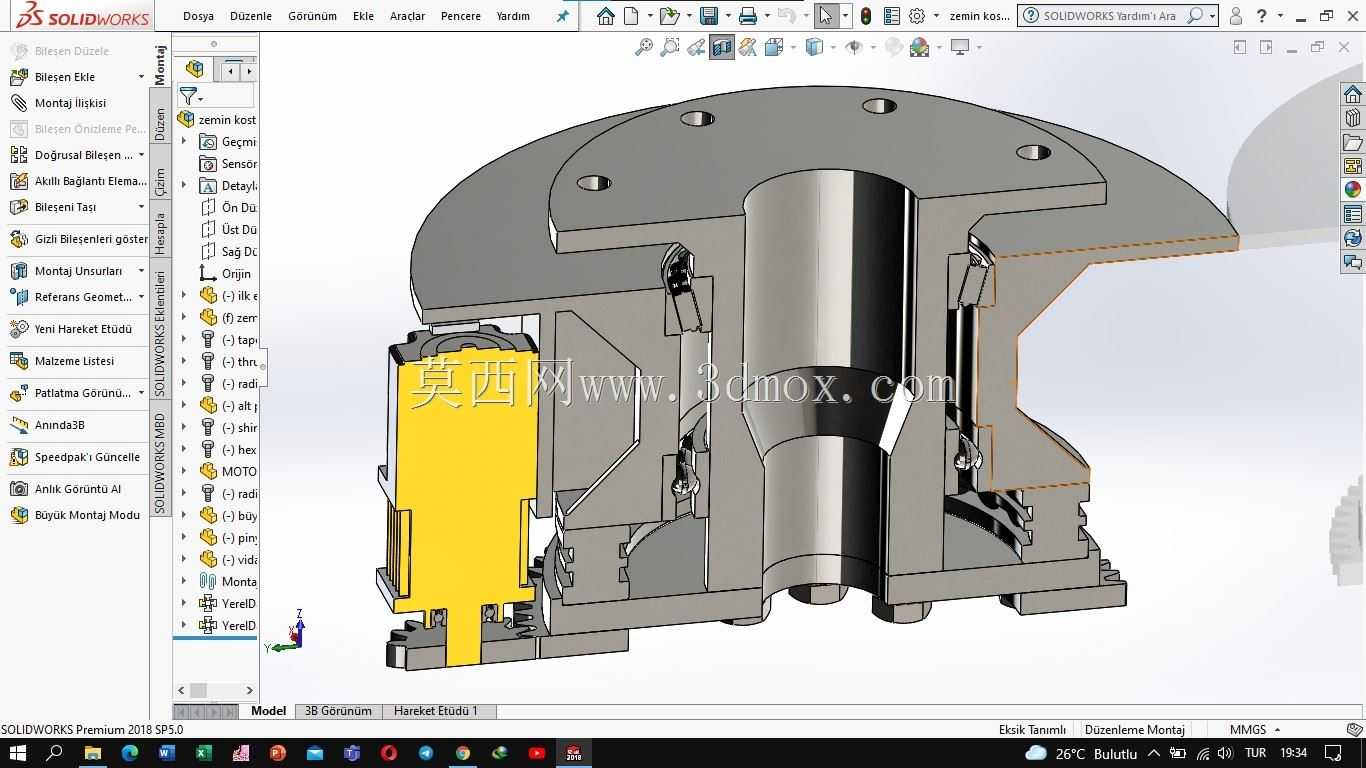Click Zoom to Area icon
Image resolution: width=1366 pixels, height=768 pixels.
[x=670, y=47]
